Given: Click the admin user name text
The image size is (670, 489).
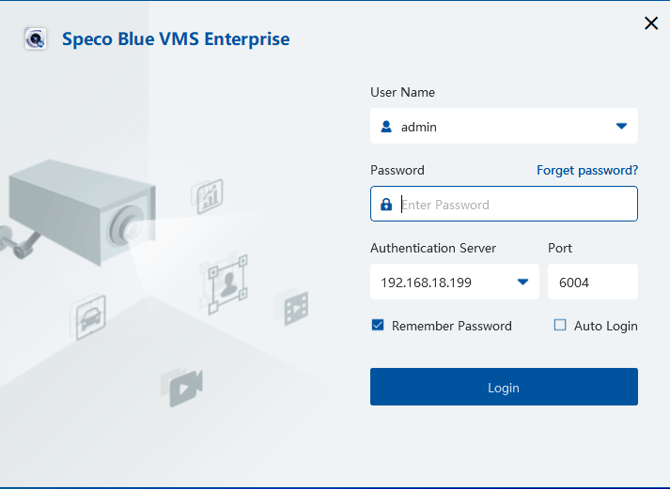Looking at the screenshot, I should tap(419, 127).
